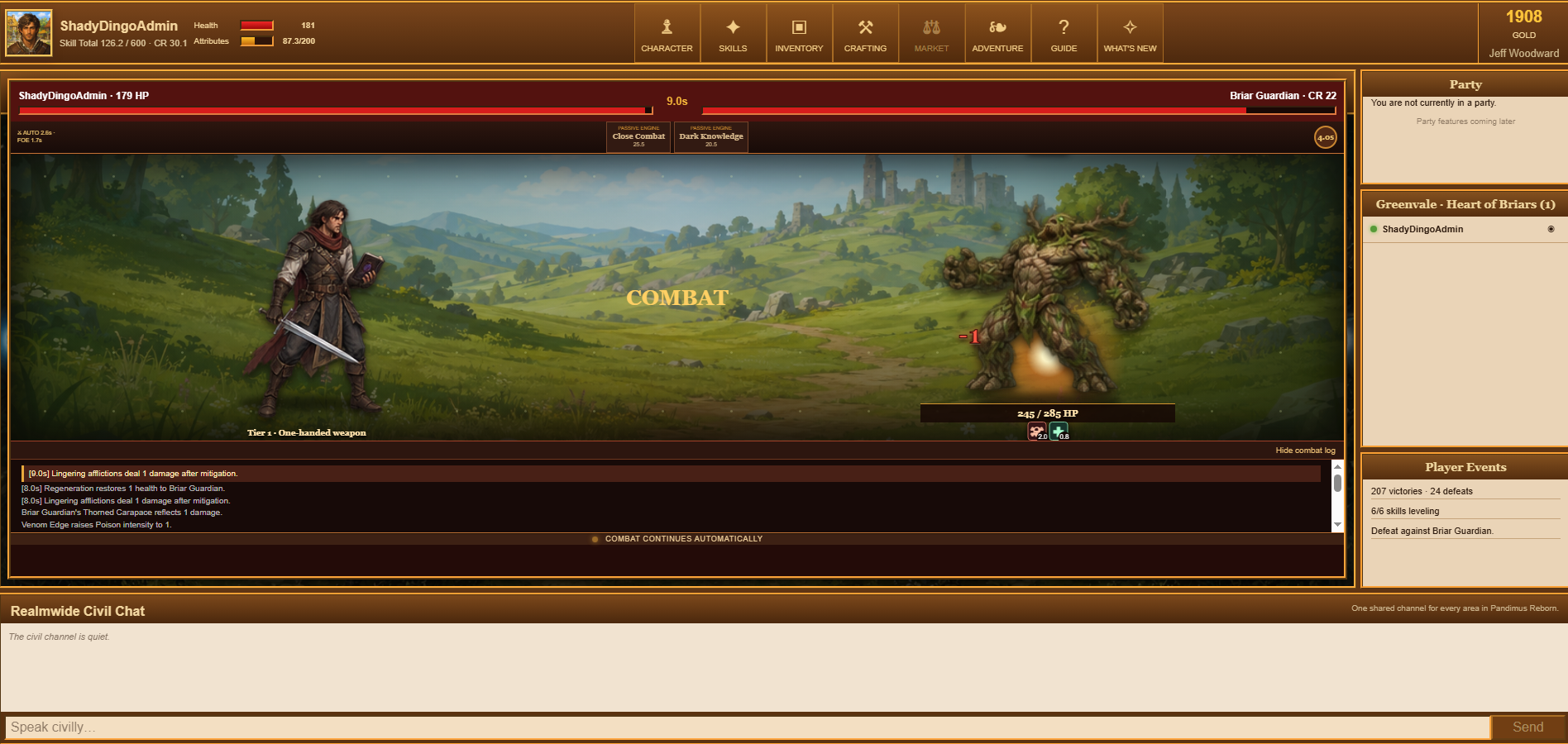
Task: Open the Dark Knowledge passive engine dropdown
Action: pos(711,137)
